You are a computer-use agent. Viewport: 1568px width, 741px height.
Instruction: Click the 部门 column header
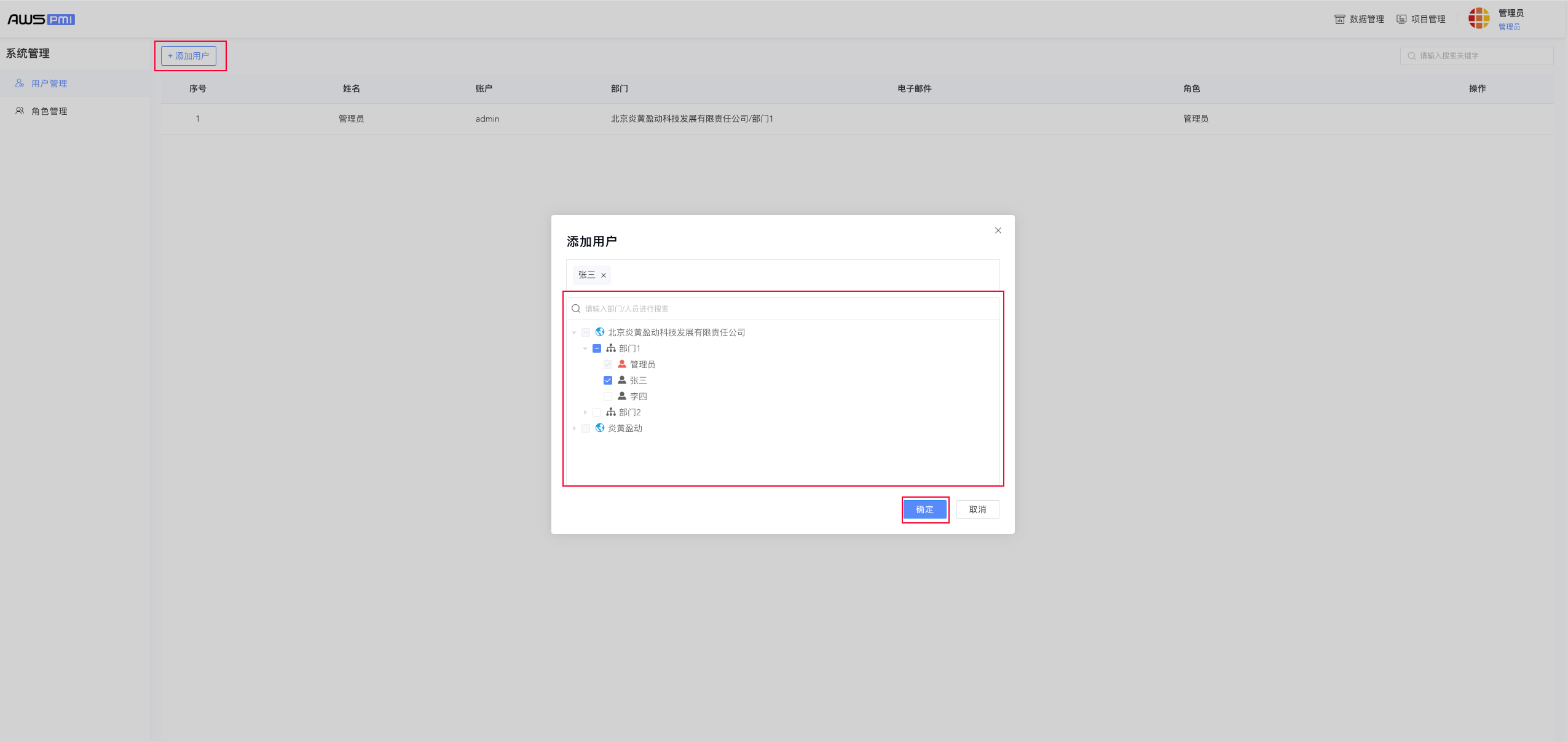[x=619, y=88]
